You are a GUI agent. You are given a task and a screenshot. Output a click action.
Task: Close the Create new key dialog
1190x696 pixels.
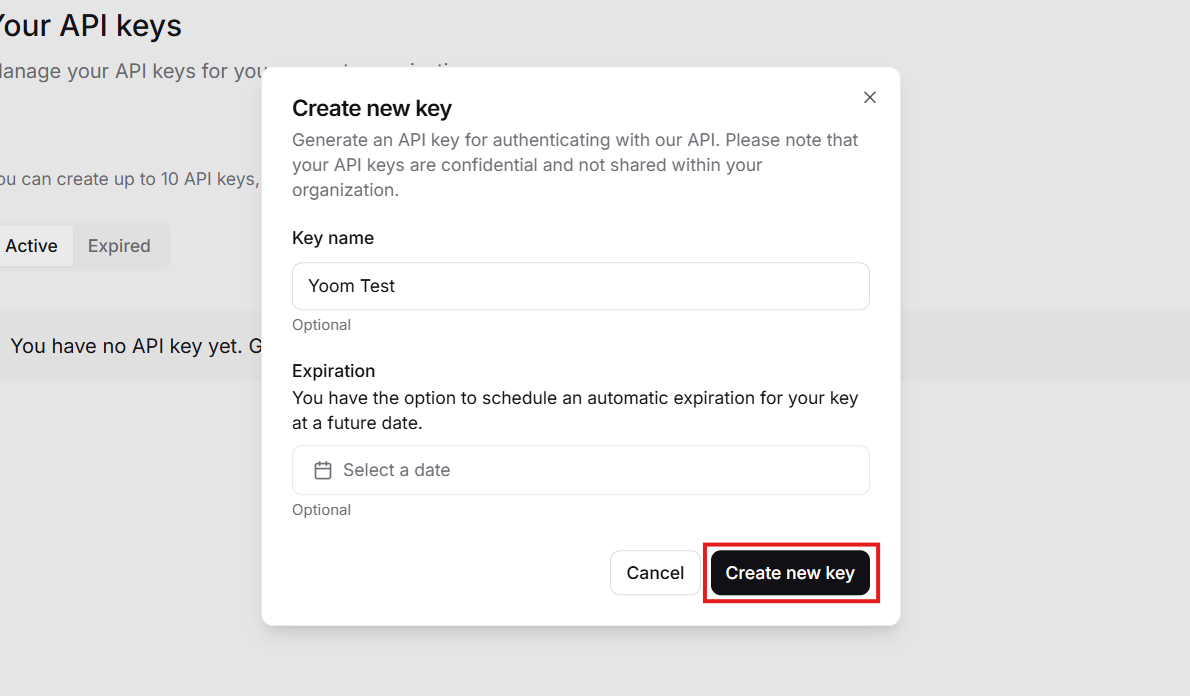870,97
